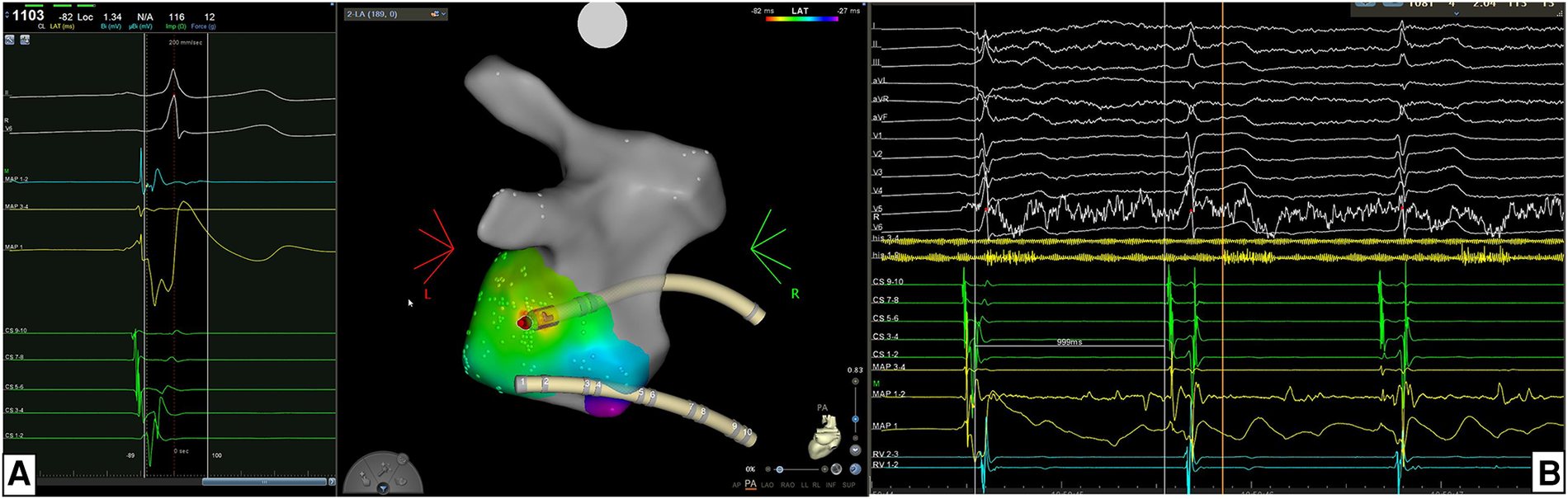
Task: Expand the blue chevron button under zoom slider
Action: click(855, 451)
